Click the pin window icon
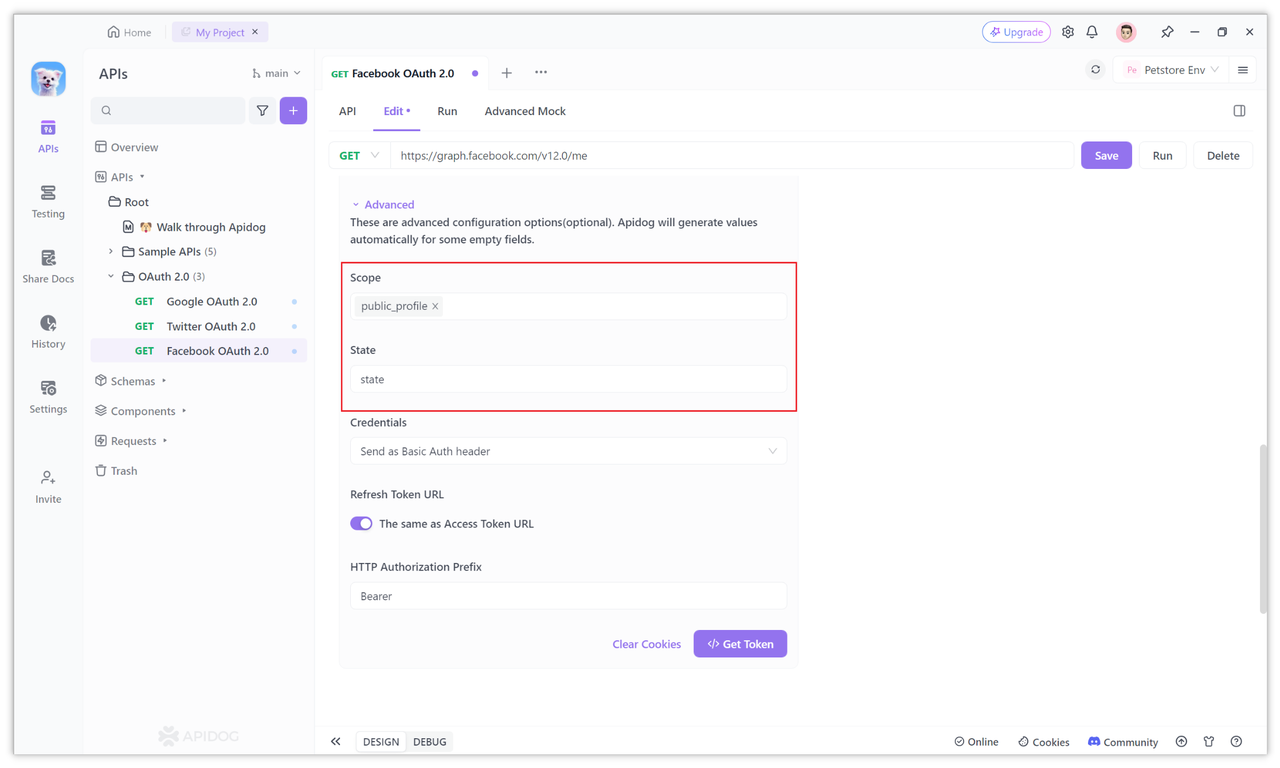The image size is (1280, 768). (1167, 32)
